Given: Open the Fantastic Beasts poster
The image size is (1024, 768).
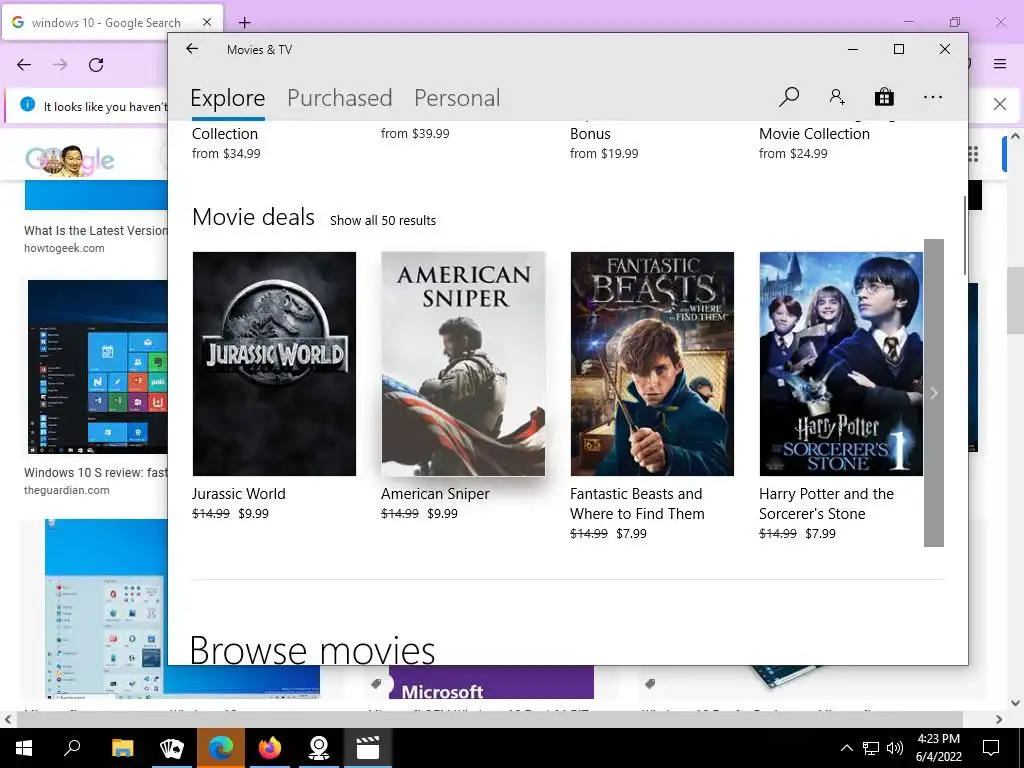Looking at the screenshot, I should [x=652, y=364].
